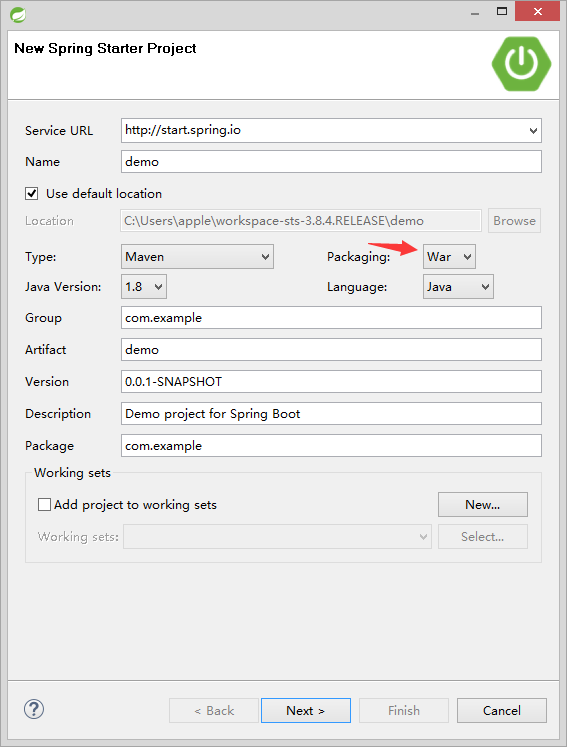Close the dialog with the red X

(x=537, y=11)
